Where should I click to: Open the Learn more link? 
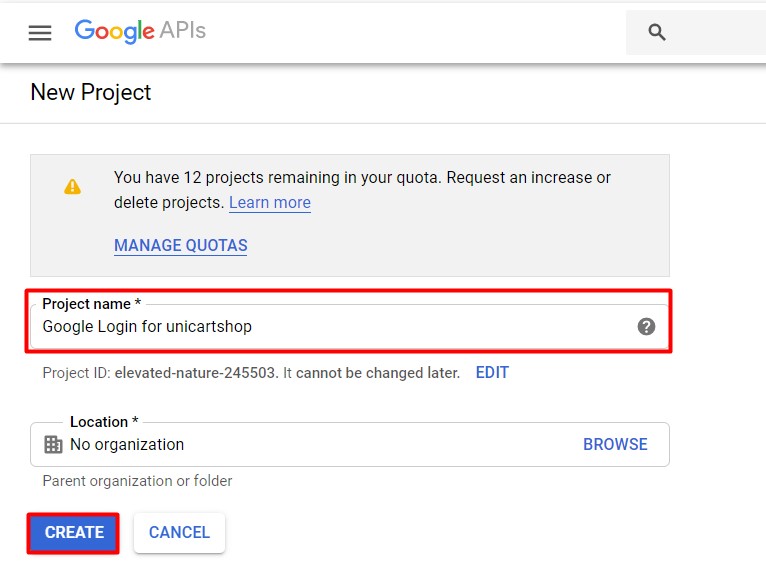[270, 202]
